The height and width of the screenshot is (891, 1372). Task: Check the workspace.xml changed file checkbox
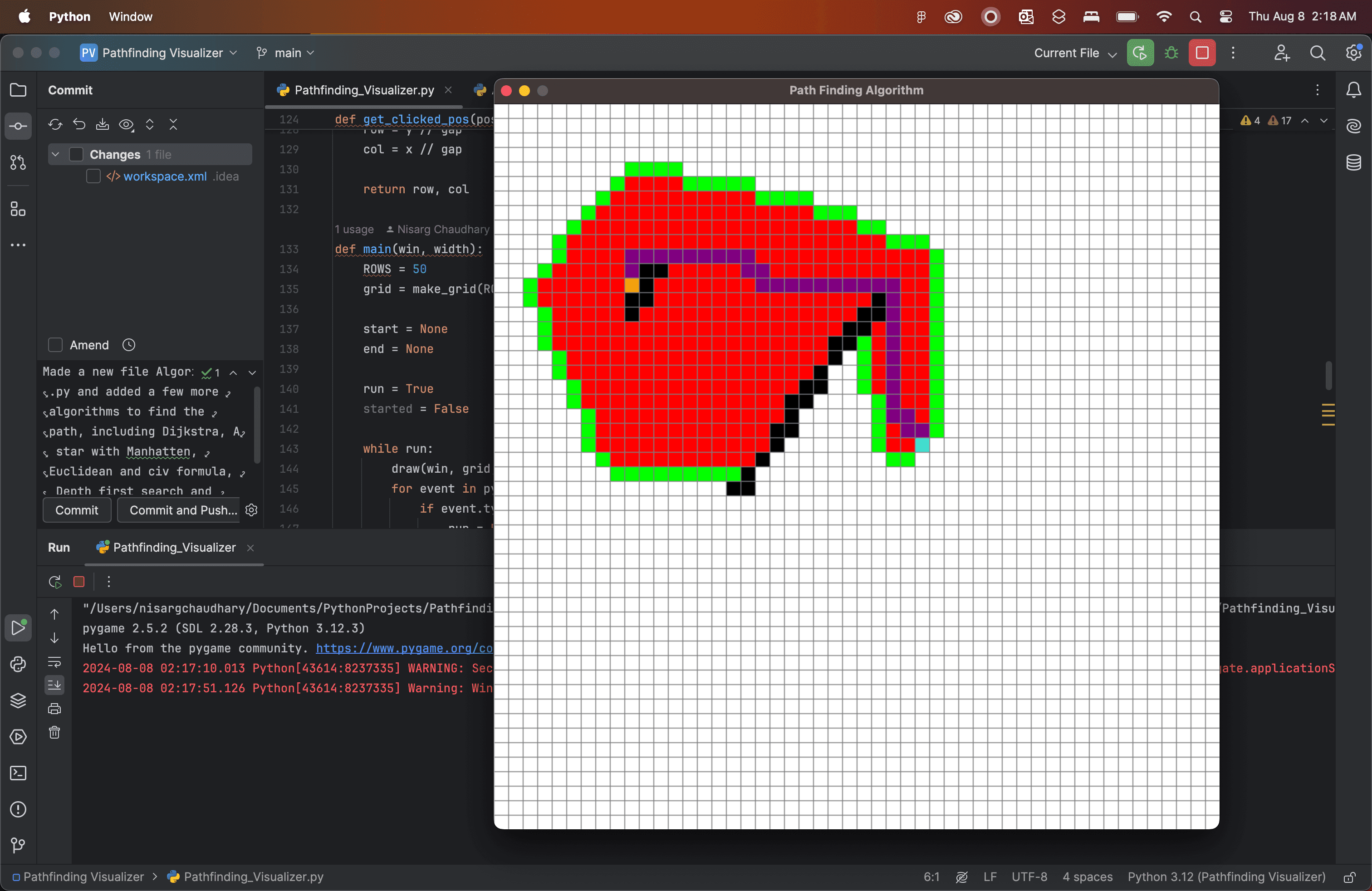tap(93, 176)
